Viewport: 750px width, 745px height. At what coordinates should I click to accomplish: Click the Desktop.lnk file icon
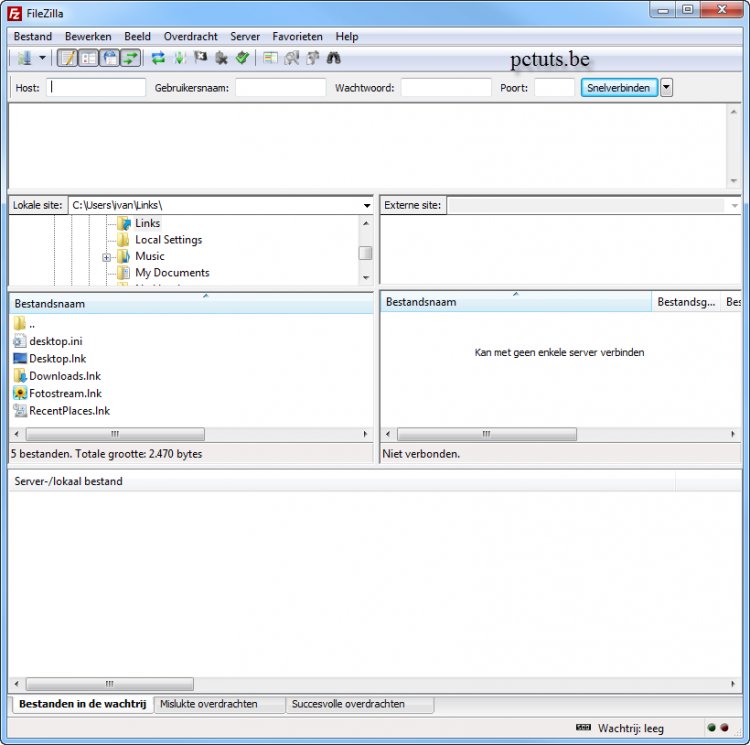coord(20,359)
